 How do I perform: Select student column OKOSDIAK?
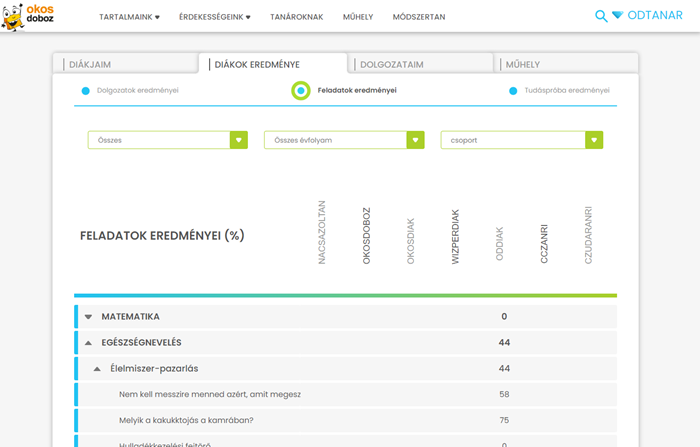[411, 241]
